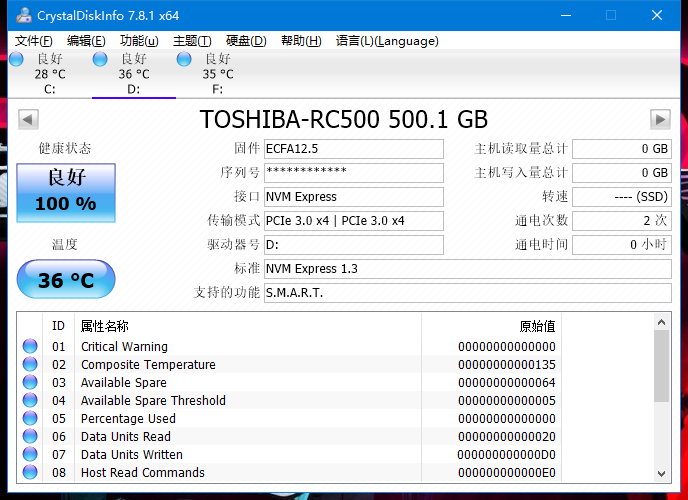Select the Available Spare attribute name

[x=124, y=382]
